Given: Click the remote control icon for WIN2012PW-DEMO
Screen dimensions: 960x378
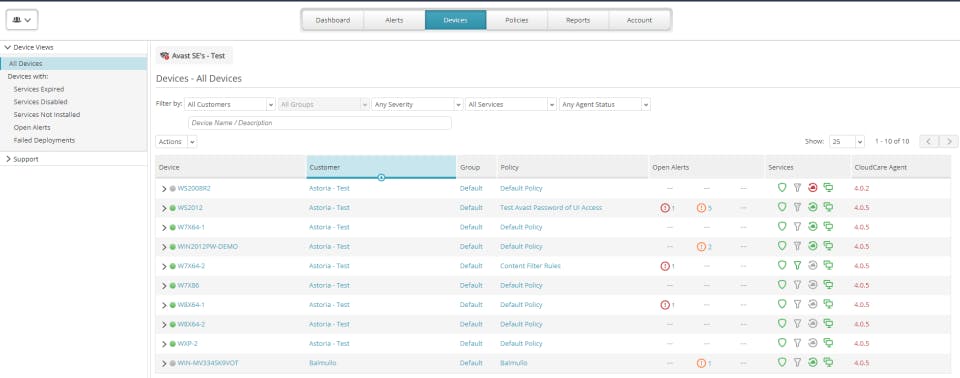Looking at the screenshot, I should point(828,246).
